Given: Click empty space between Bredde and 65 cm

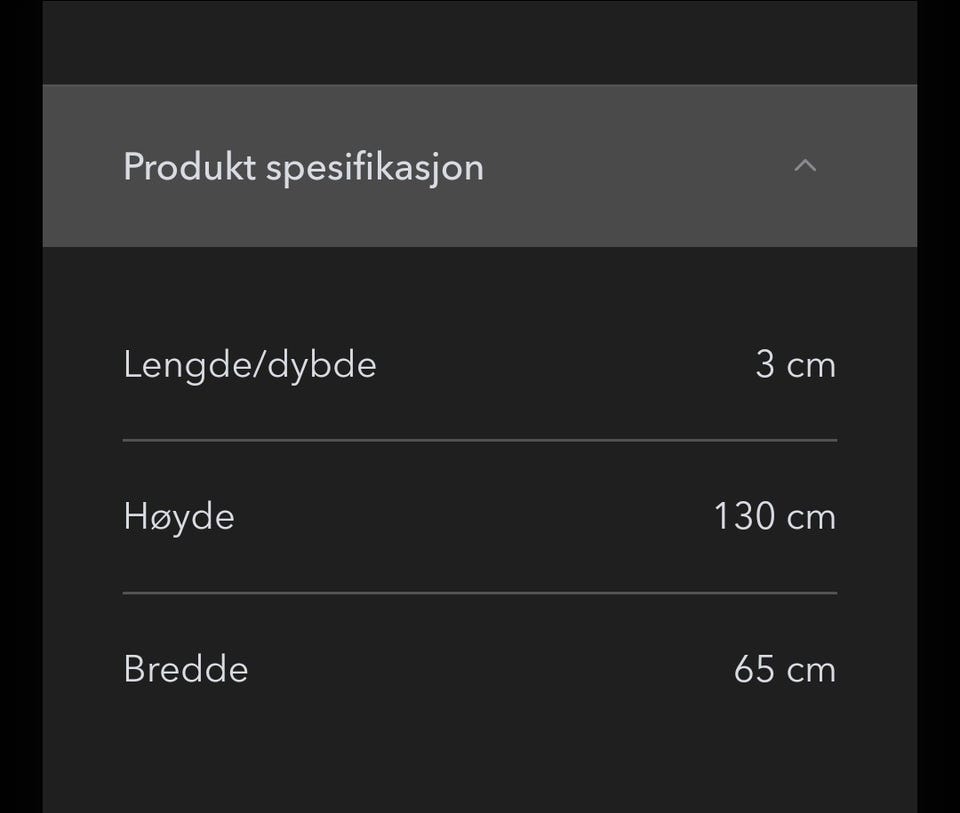Looking at the screenshot, I should 490,669.
